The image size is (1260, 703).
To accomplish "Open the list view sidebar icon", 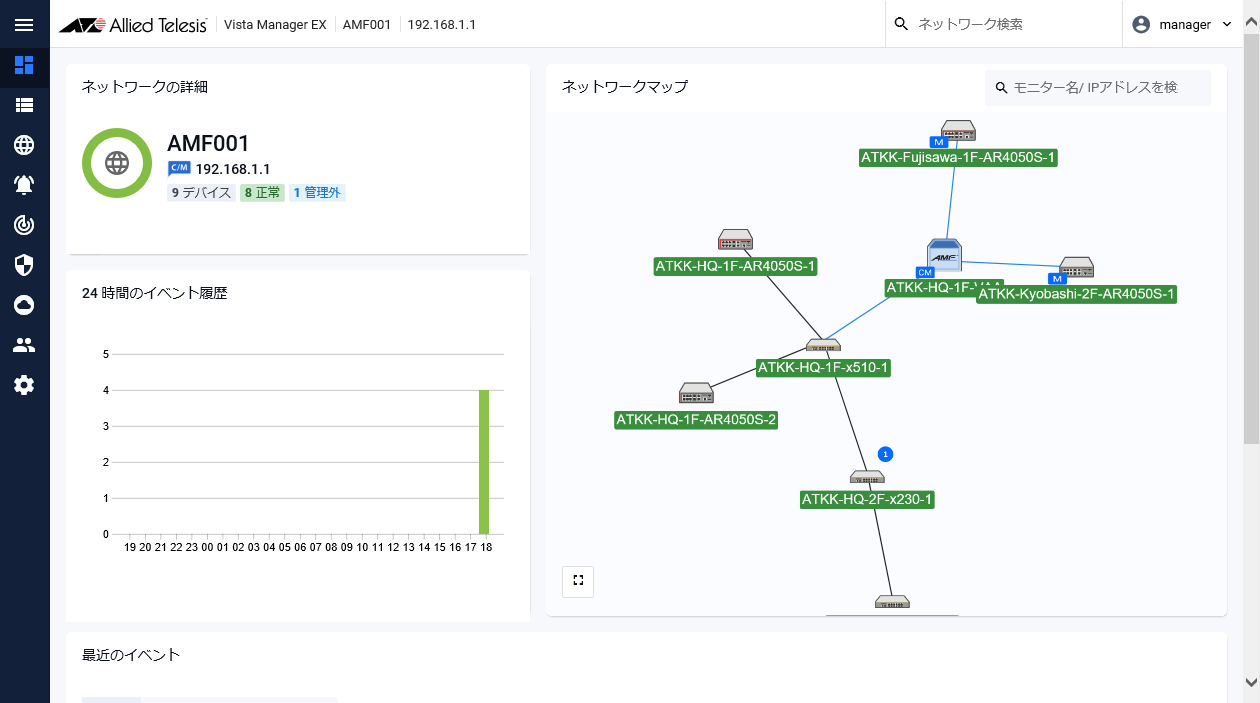I will pos(24,105).
